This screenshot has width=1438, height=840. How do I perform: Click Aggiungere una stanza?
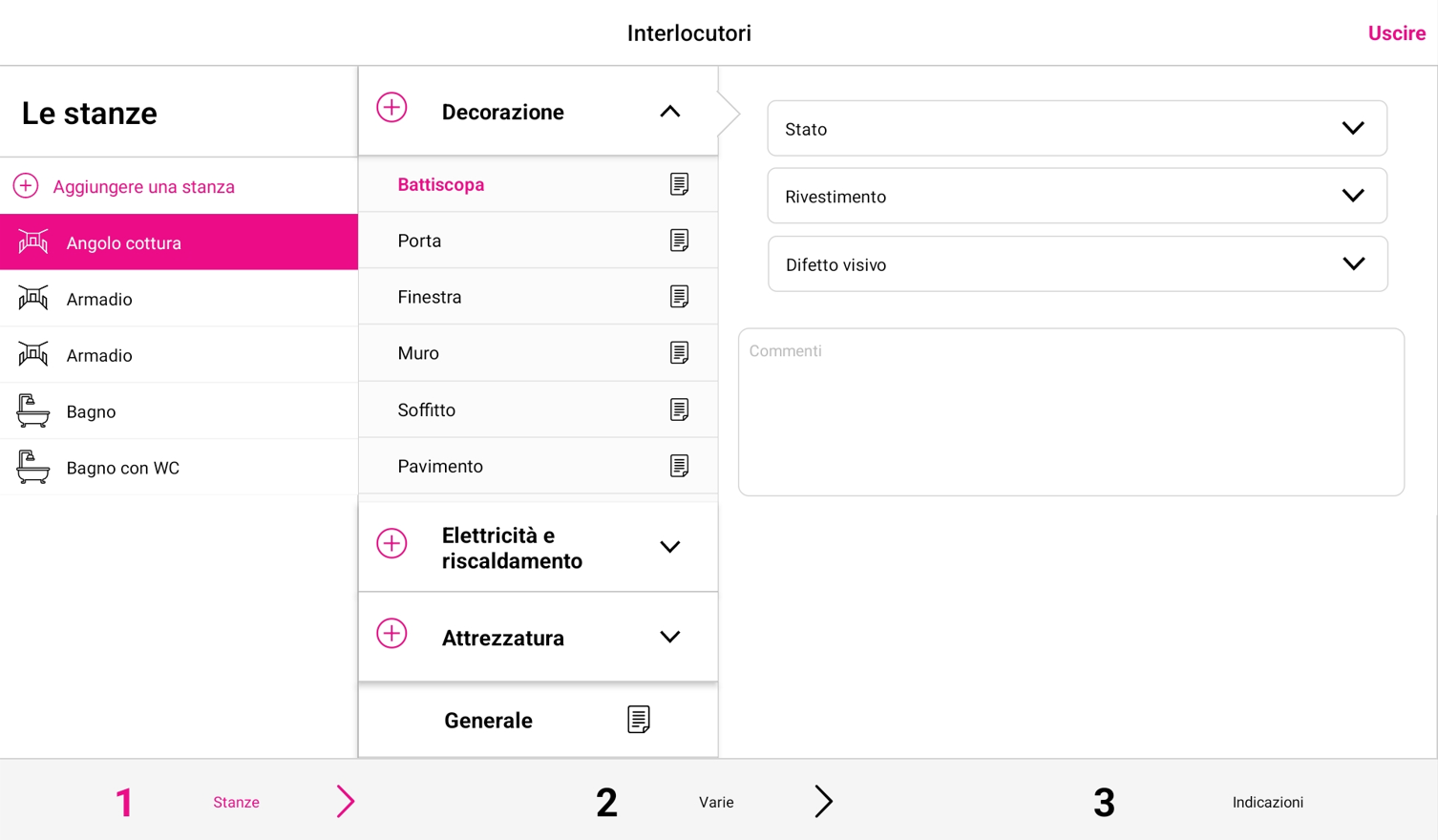(143, 187)
